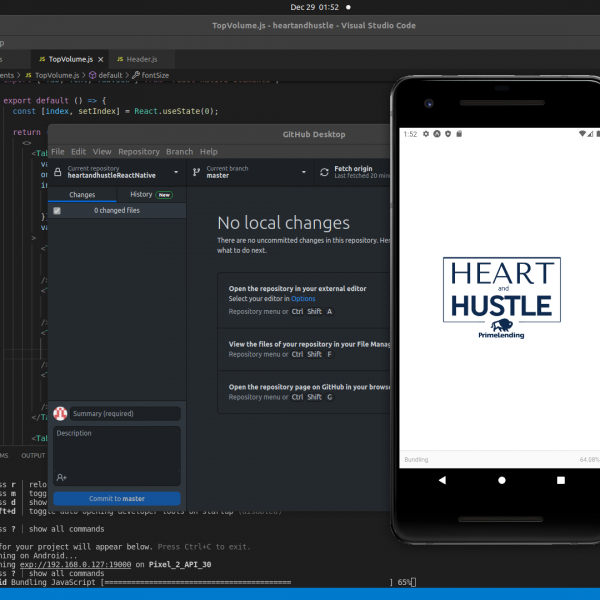Click the New badge on History tab
The width and height of the screenshot is (600, 600).
coord(164,195)
